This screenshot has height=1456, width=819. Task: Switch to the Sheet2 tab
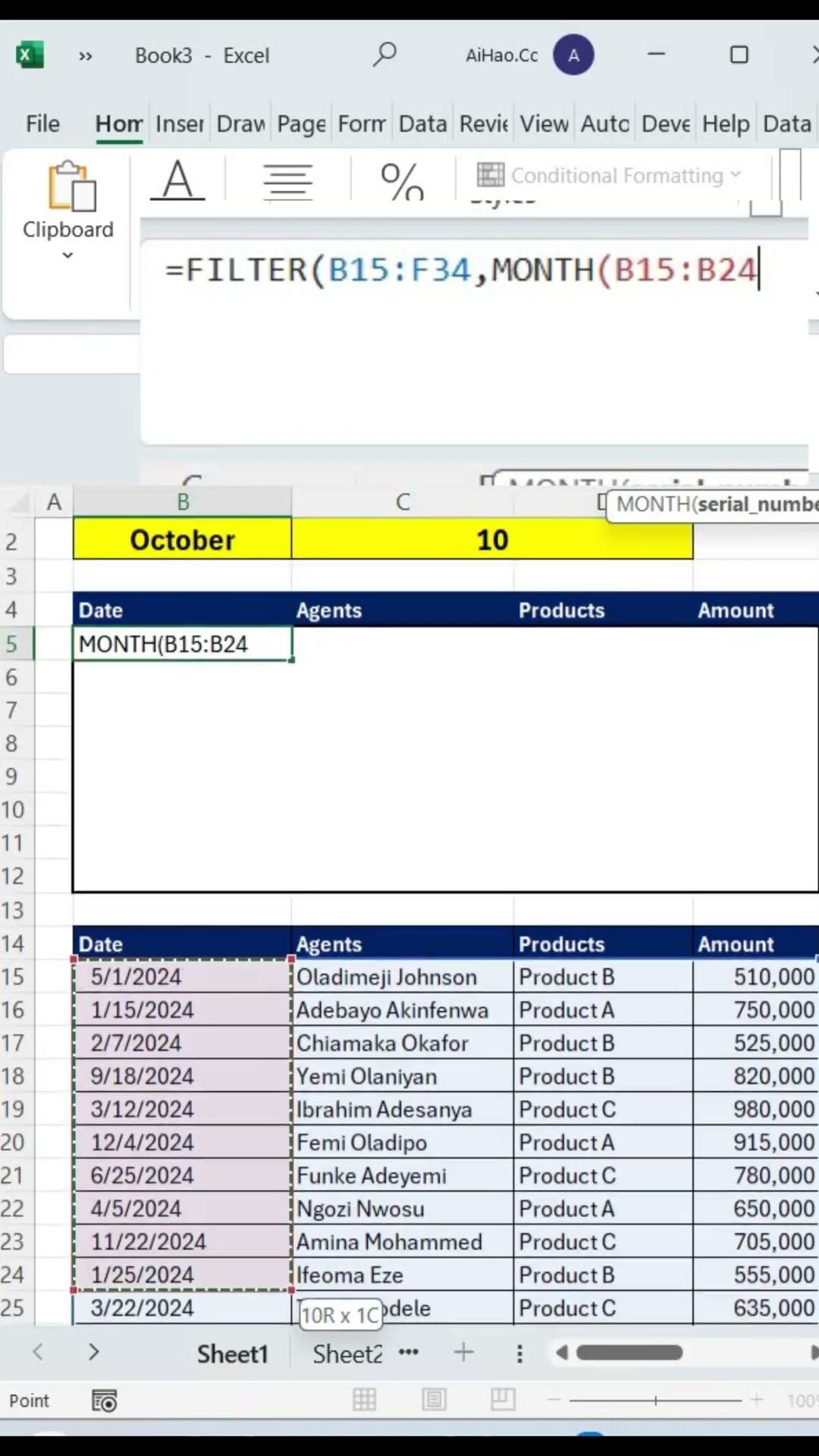pos(347,1354)
